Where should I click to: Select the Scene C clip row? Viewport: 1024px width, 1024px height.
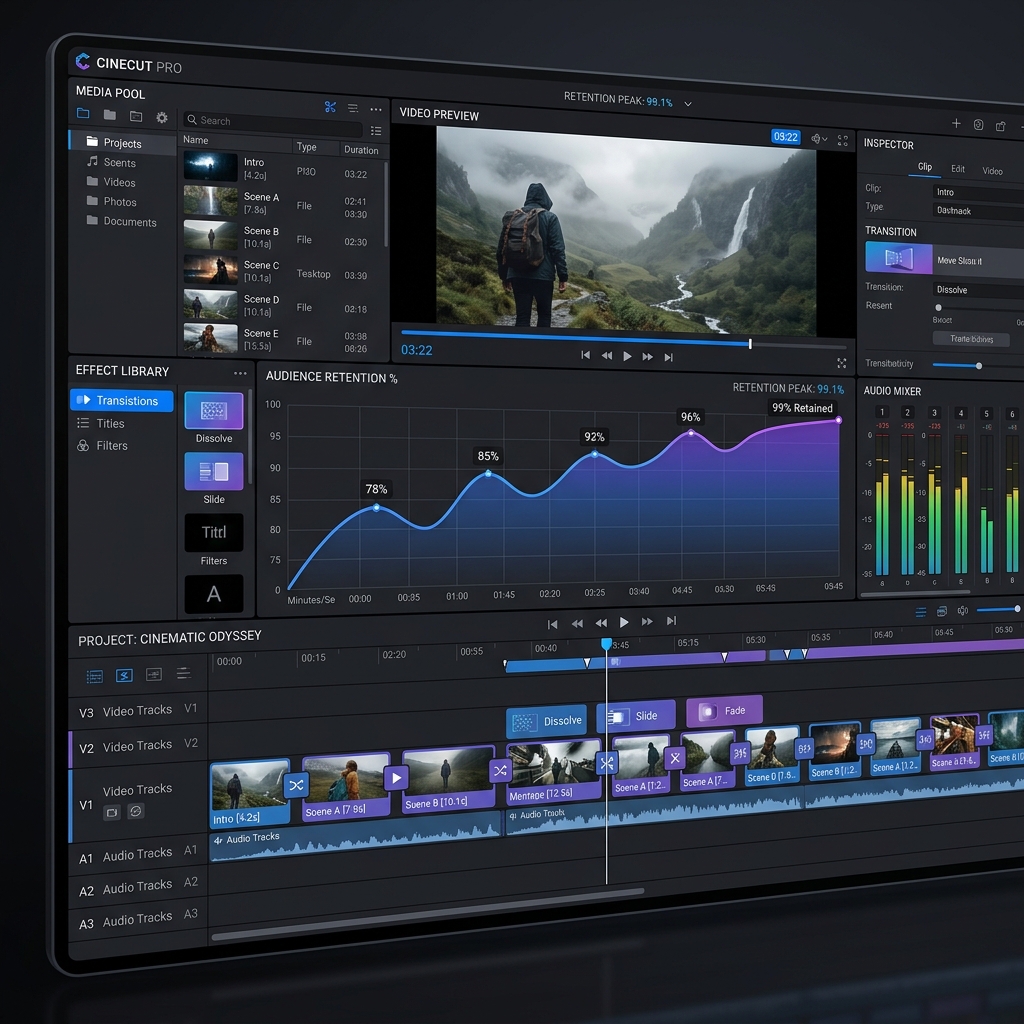pos(282,270)
